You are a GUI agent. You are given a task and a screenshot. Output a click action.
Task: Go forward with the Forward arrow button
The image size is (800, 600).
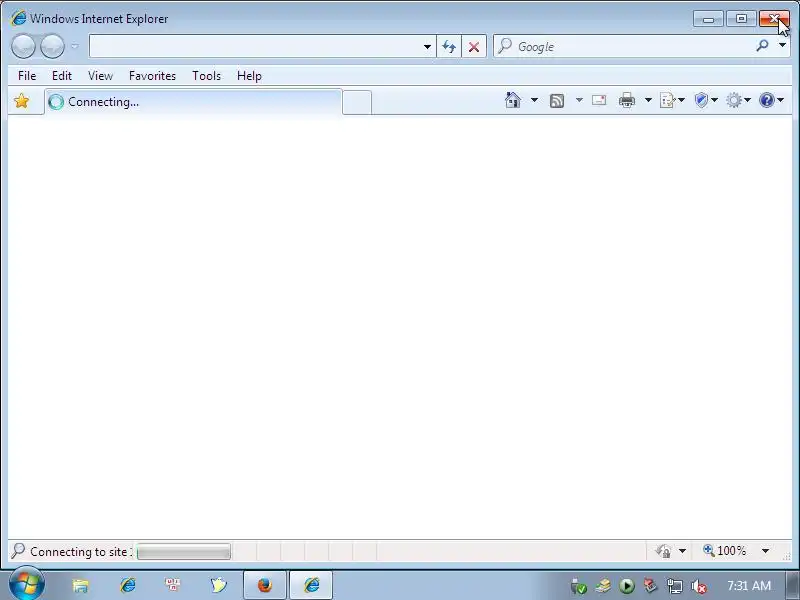[x=52, y=46]
